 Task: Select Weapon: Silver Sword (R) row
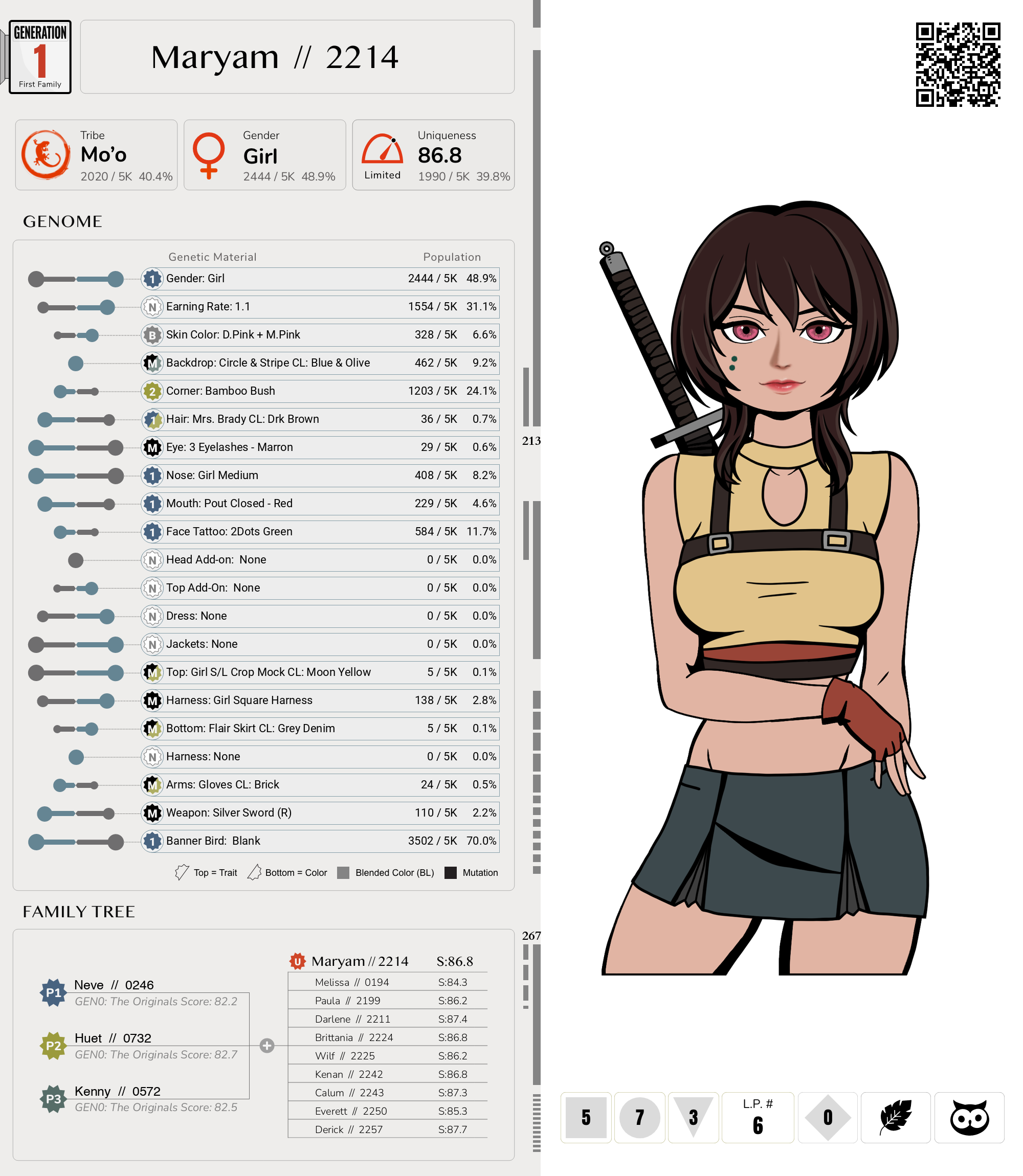(320, 812)
